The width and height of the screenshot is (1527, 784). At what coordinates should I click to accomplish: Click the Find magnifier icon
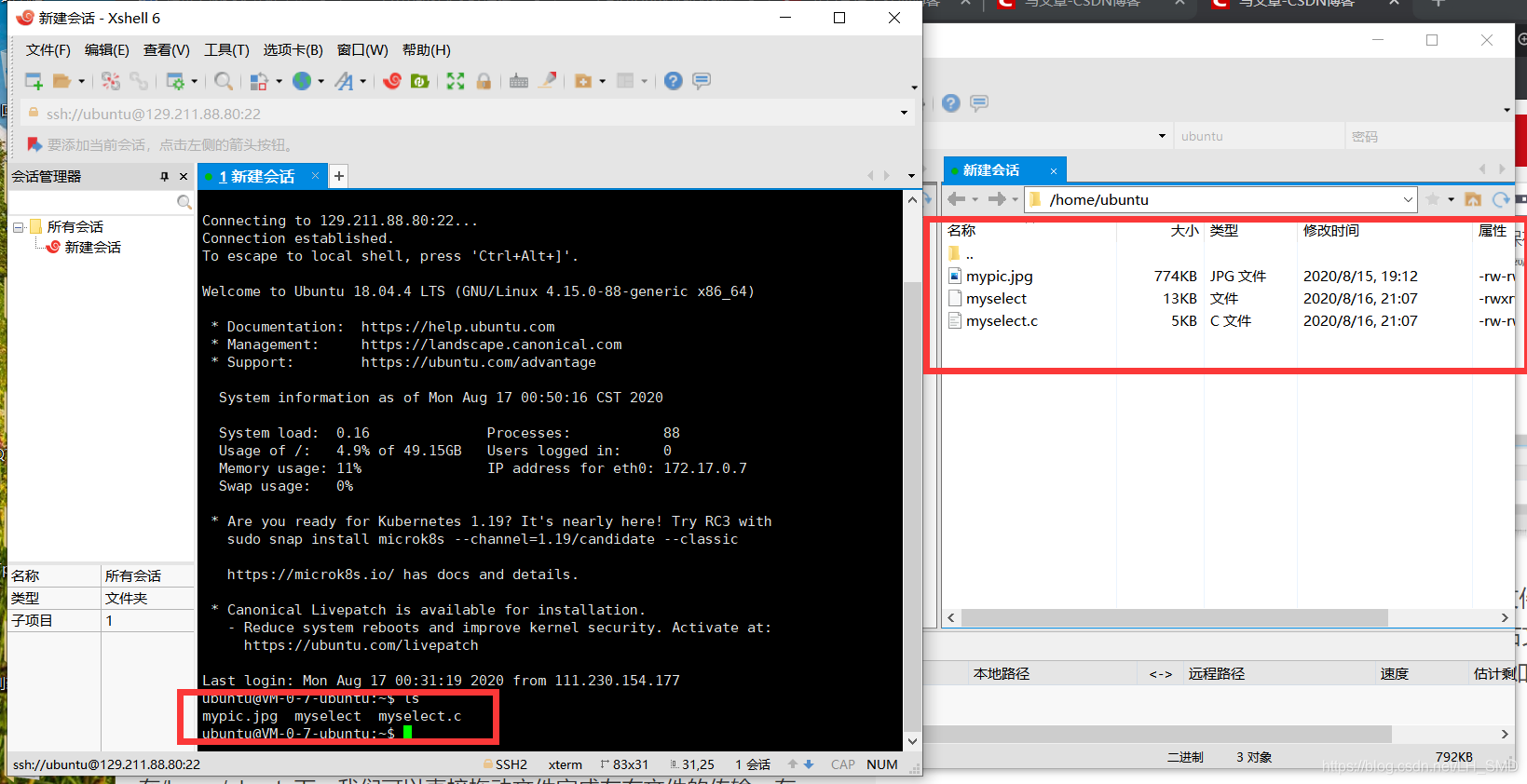pyautogui.click(x=224, y=81)
